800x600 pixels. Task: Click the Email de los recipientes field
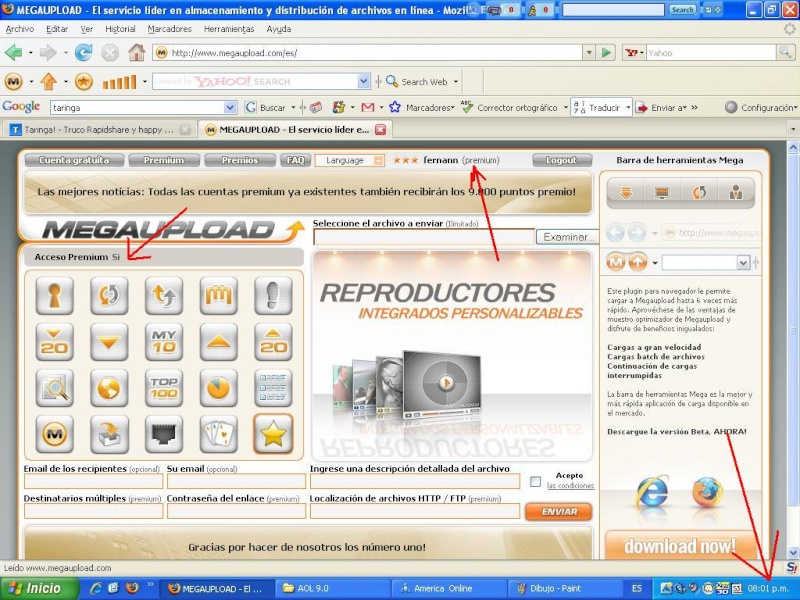93,481
